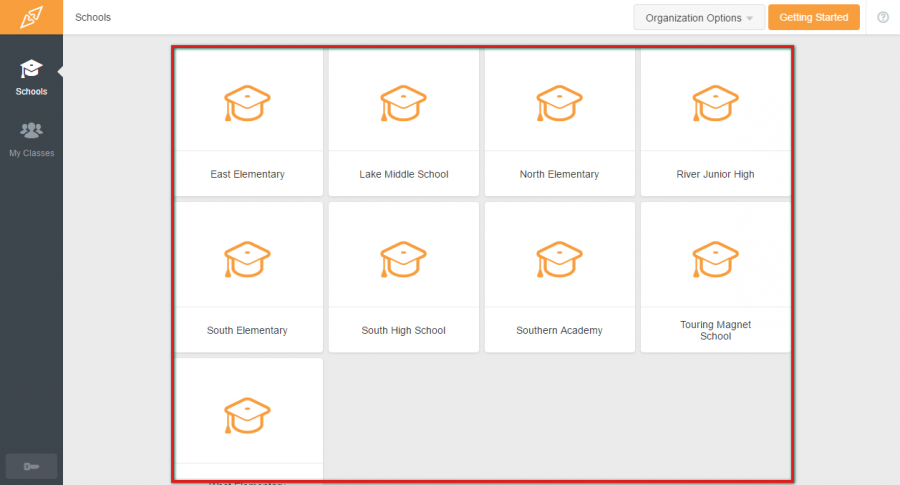Viewport: 900px width, 485px height.
Task: Click the bottom-row school's graduation cap icon
Action: tap(247, 416)
